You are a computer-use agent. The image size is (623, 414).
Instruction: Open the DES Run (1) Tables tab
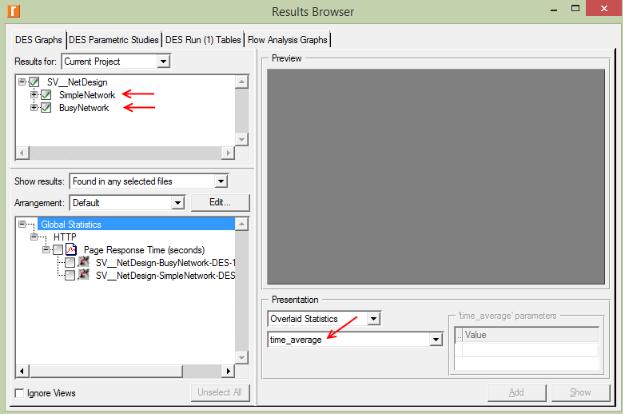tap(203, 40)
